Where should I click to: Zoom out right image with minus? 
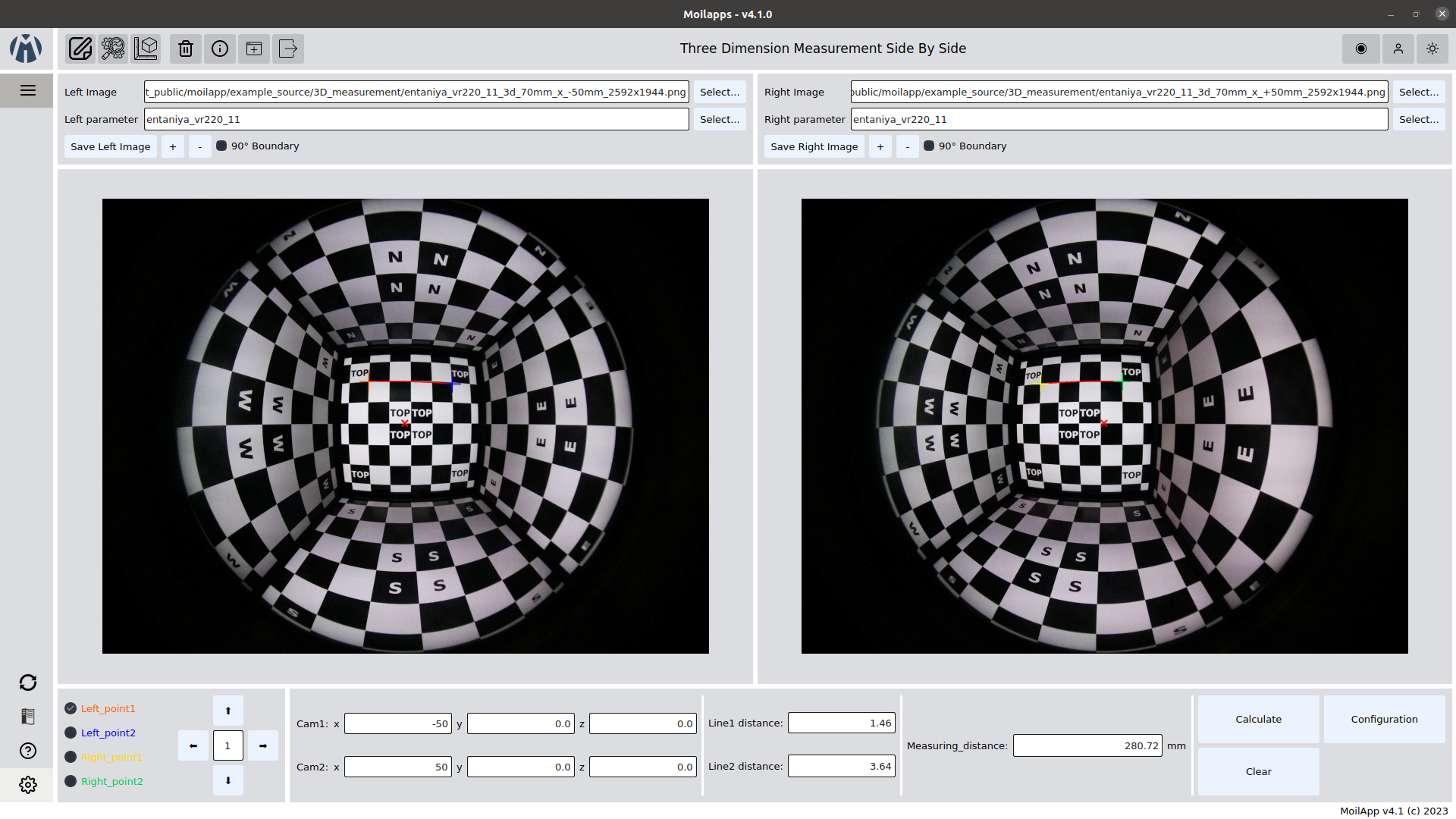coord(908,146)
